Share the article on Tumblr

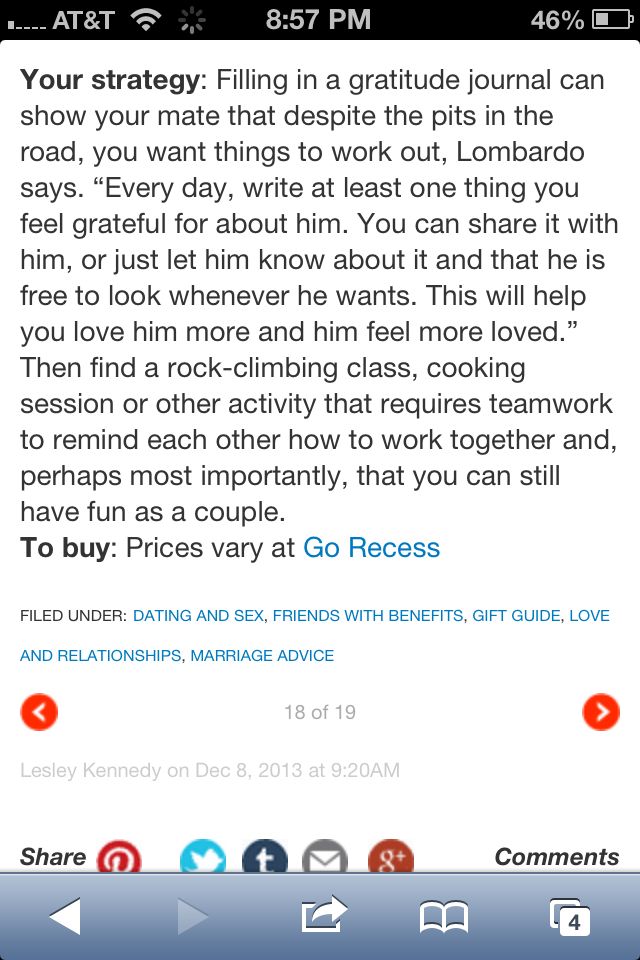(264, 858)
